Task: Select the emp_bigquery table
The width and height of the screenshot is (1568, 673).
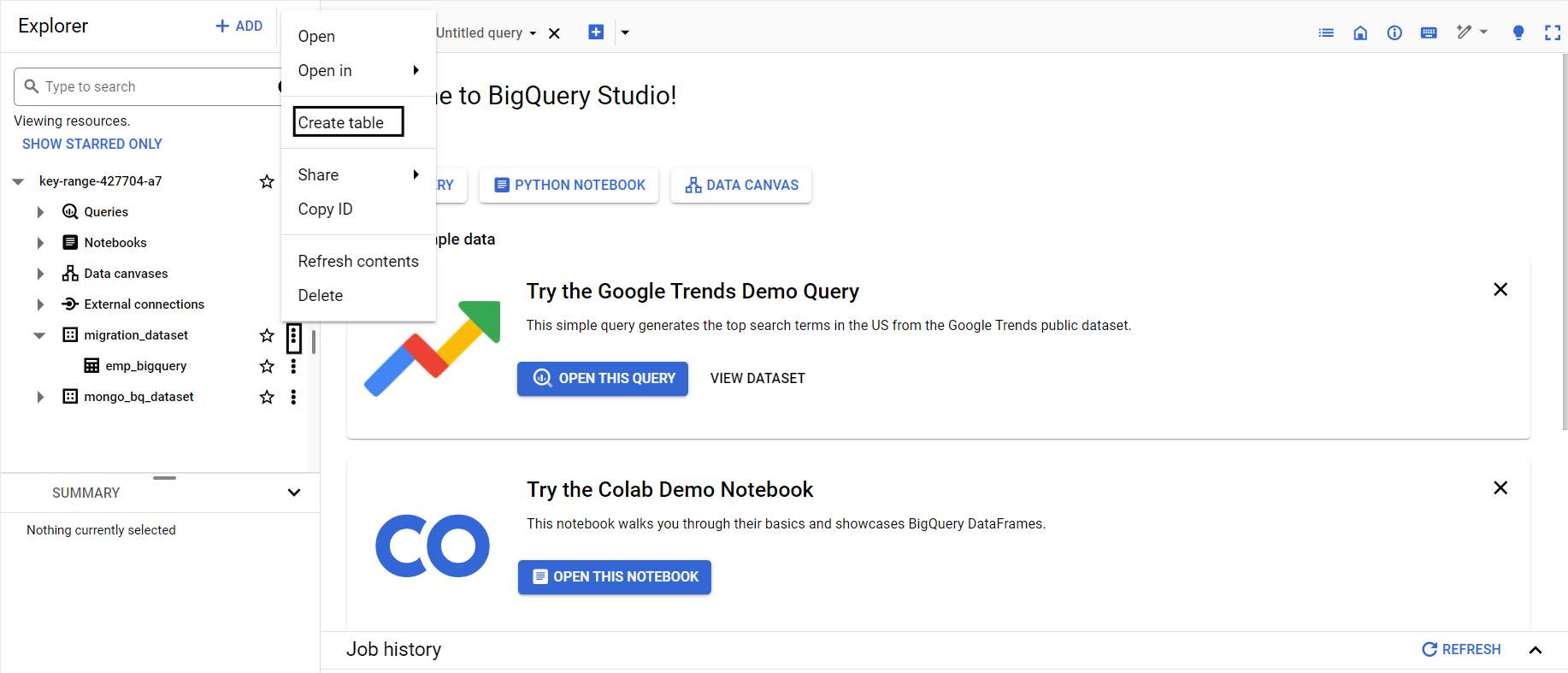Action: point(145,366)
